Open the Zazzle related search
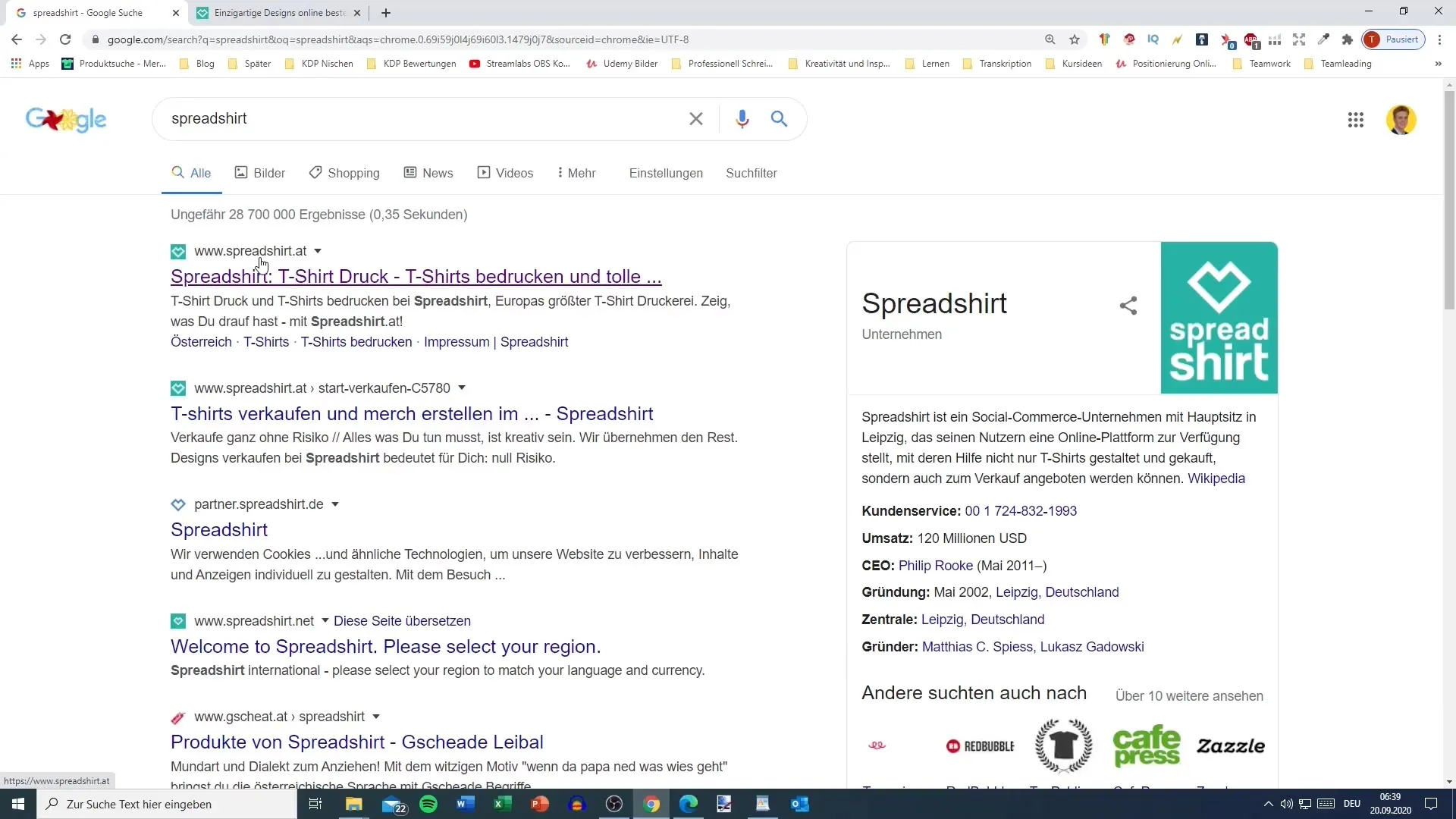 (x=1231, y=746)
